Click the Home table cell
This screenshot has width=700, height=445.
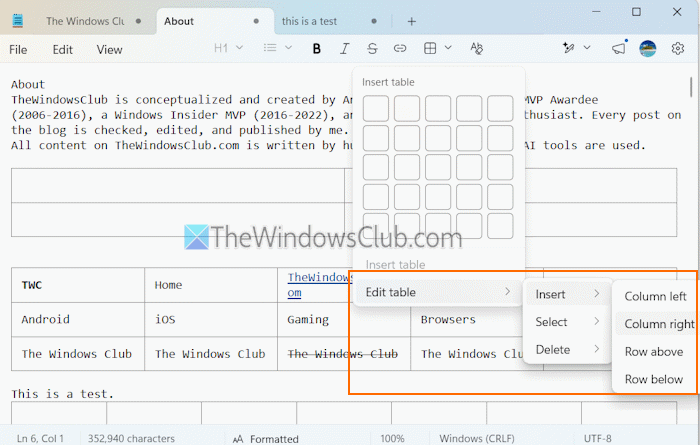tap(211, 285)
